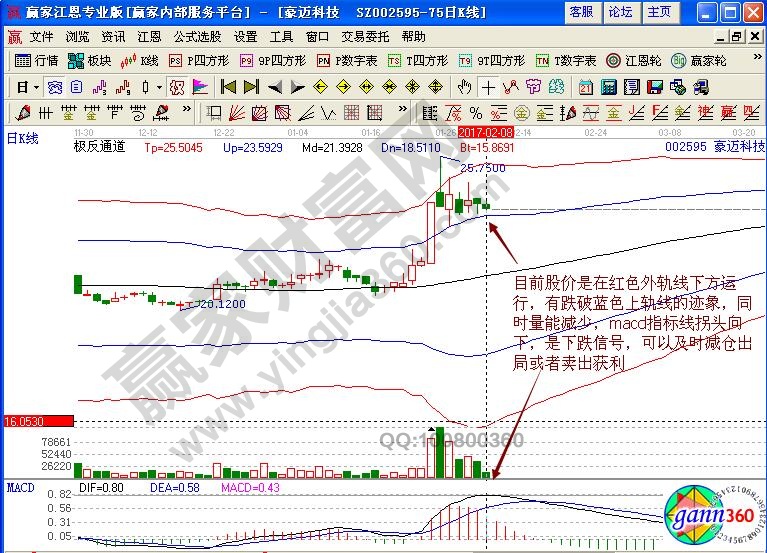Jump to the last bar using green skip-forward icon
Screen dimensions: 767x553
click(251, 86)
